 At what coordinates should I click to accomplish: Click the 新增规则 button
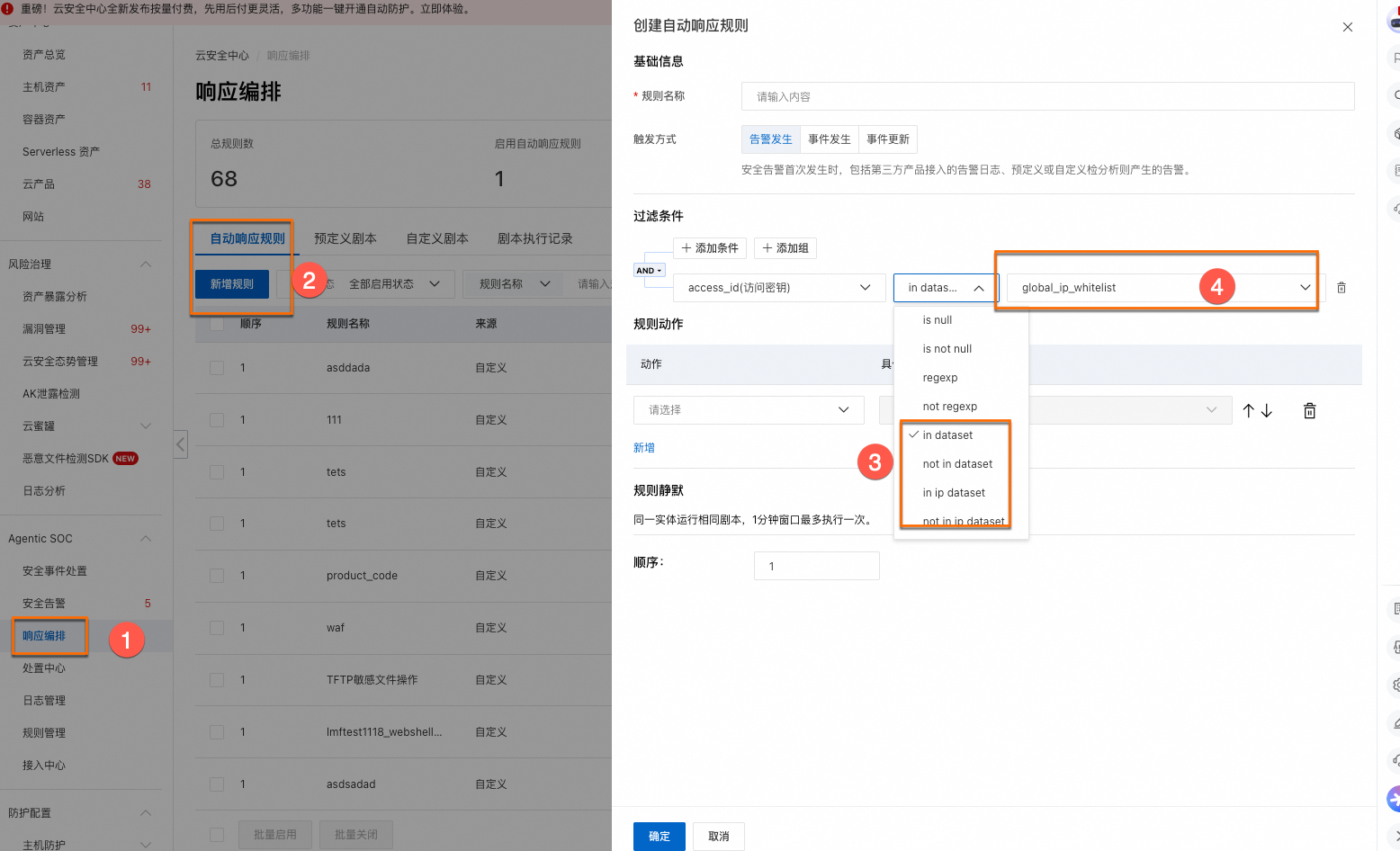[x=232, y=284]
